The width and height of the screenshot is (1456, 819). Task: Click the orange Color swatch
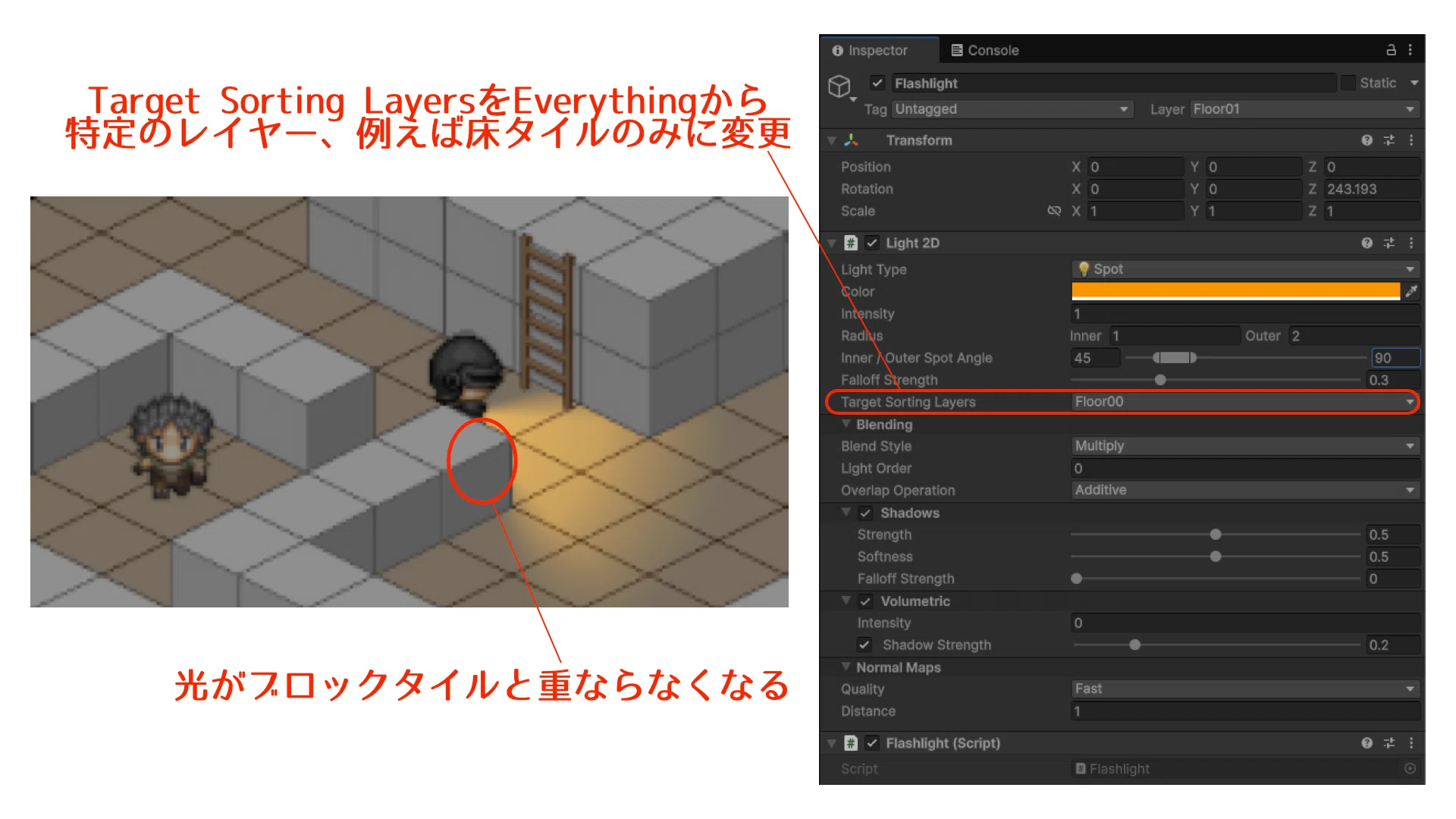(1235, 291)
